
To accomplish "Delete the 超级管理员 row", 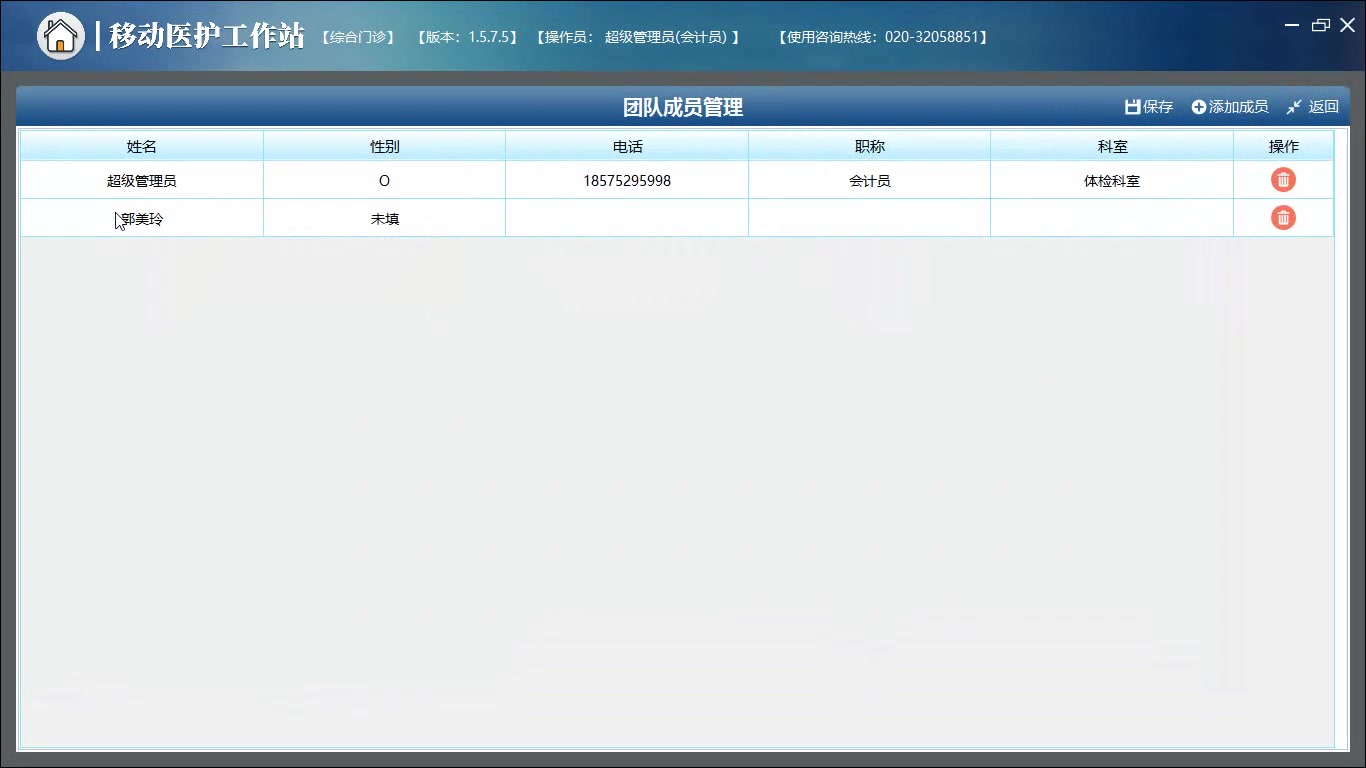I will (1283, 180).
